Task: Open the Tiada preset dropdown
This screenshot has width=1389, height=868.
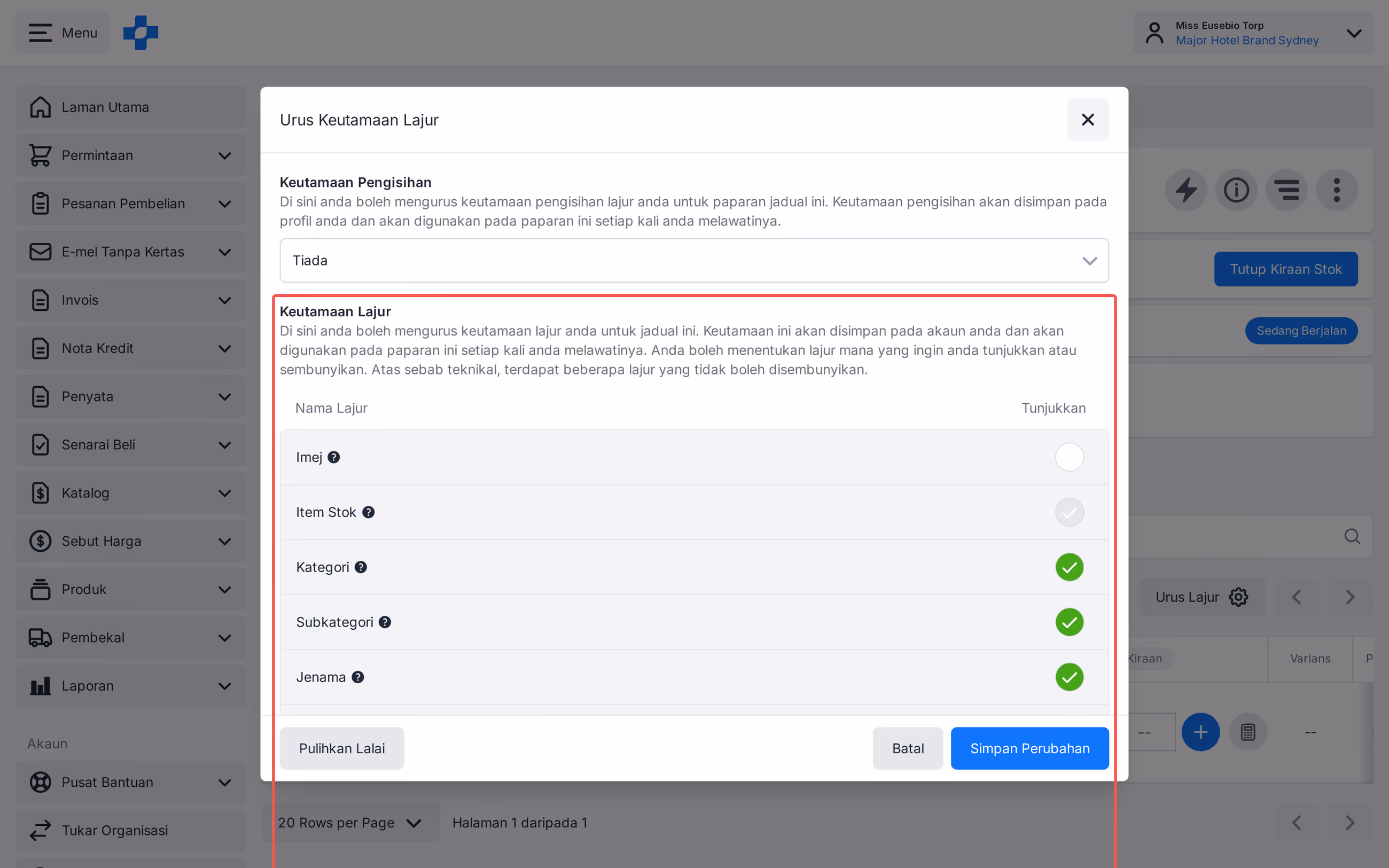Action: (694, 261)
